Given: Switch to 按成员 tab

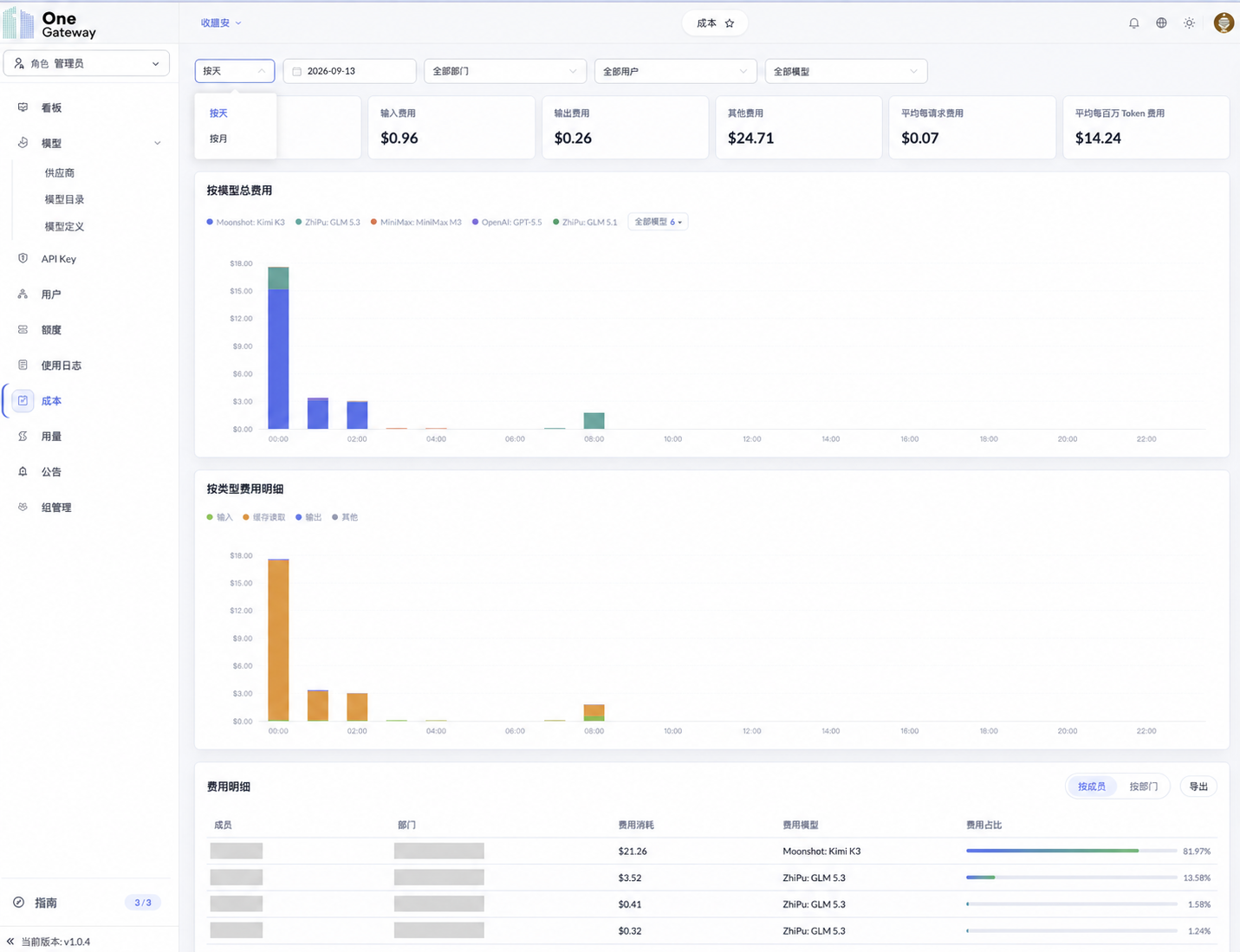Looking at the screenshot, I should [1092, 787].
